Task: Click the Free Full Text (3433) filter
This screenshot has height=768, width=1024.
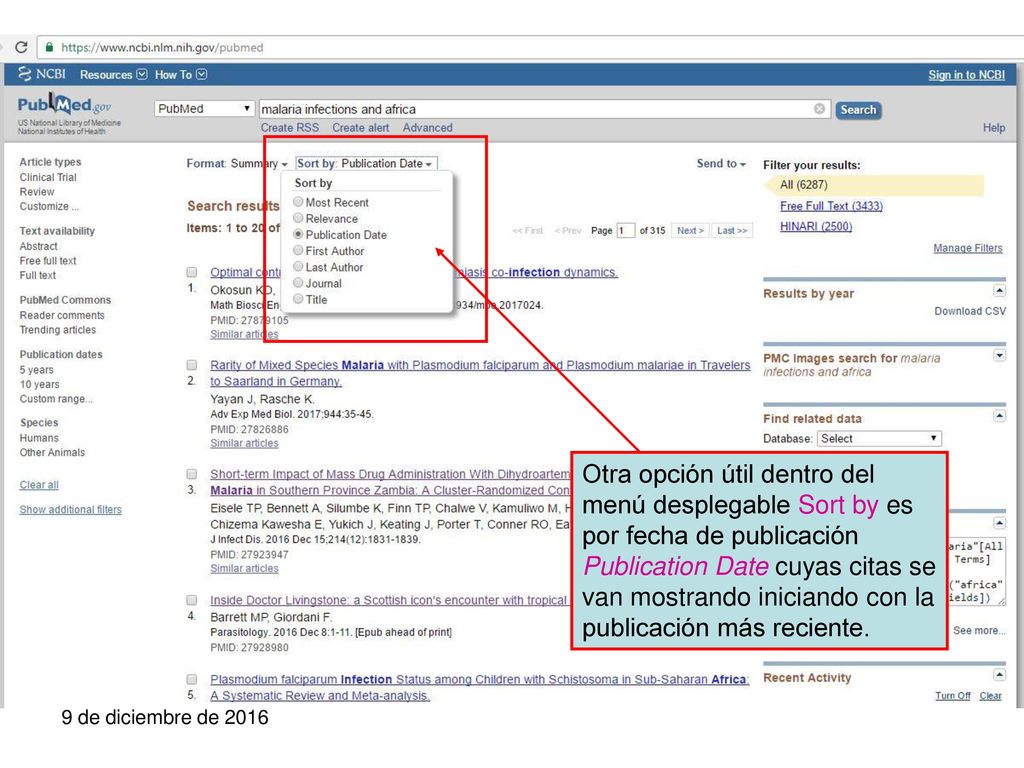Action: point(831,206)
